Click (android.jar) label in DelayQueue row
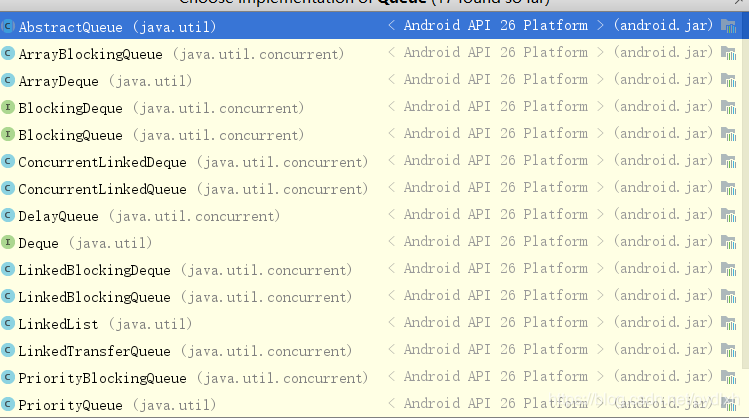749x418 pixels. point(663,214)
